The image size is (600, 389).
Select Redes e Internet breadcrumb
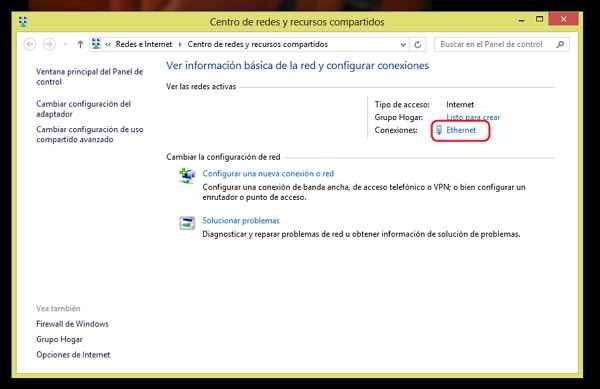pos(144,44)
